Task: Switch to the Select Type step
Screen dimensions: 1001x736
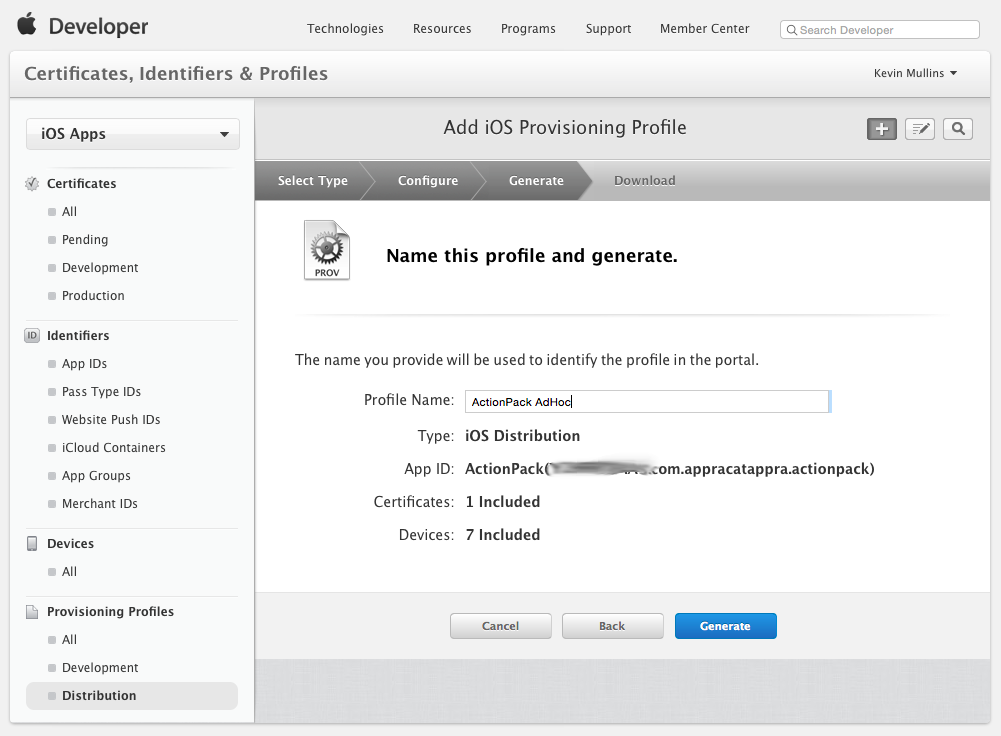Action: [311, 180]
